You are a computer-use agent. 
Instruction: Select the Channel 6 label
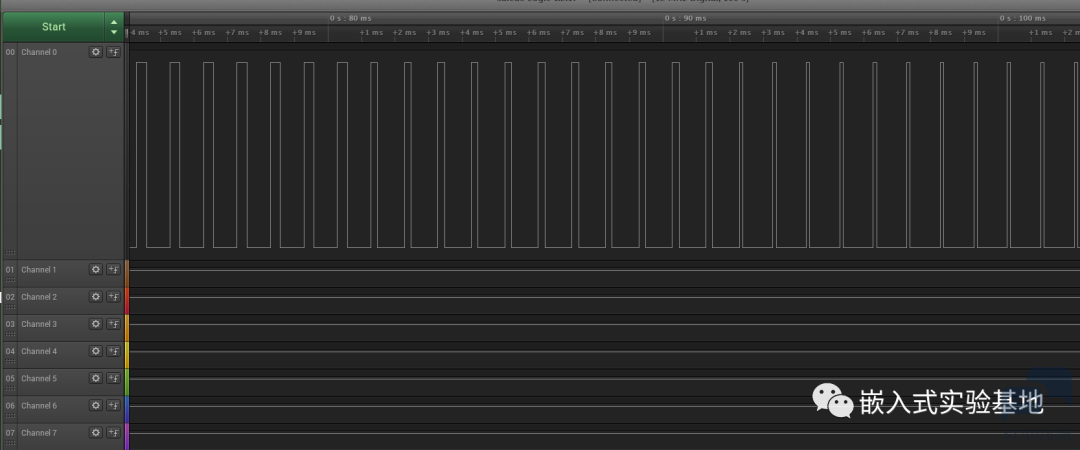(39, 406)
